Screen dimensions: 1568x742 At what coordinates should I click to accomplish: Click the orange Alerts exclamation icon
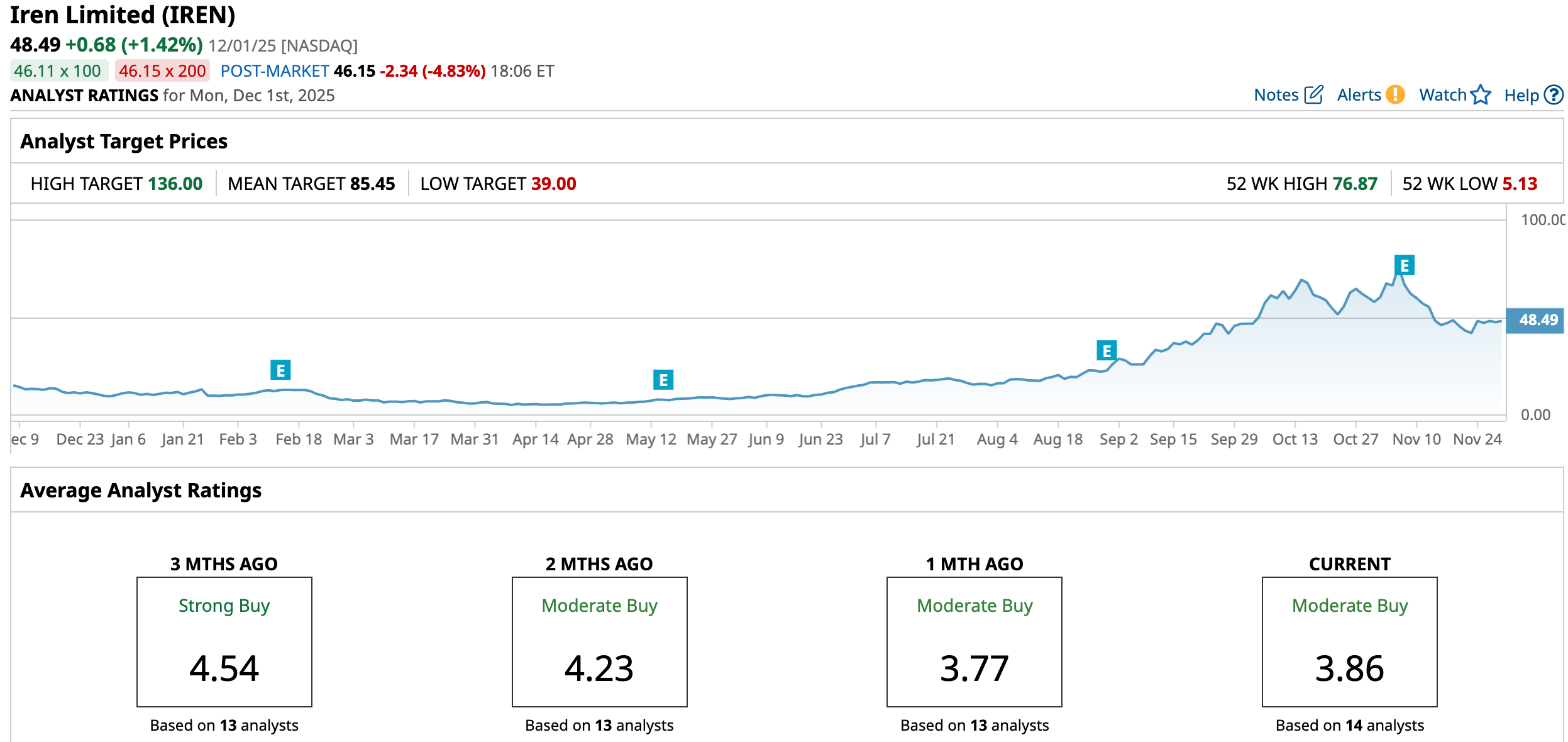1395,95
